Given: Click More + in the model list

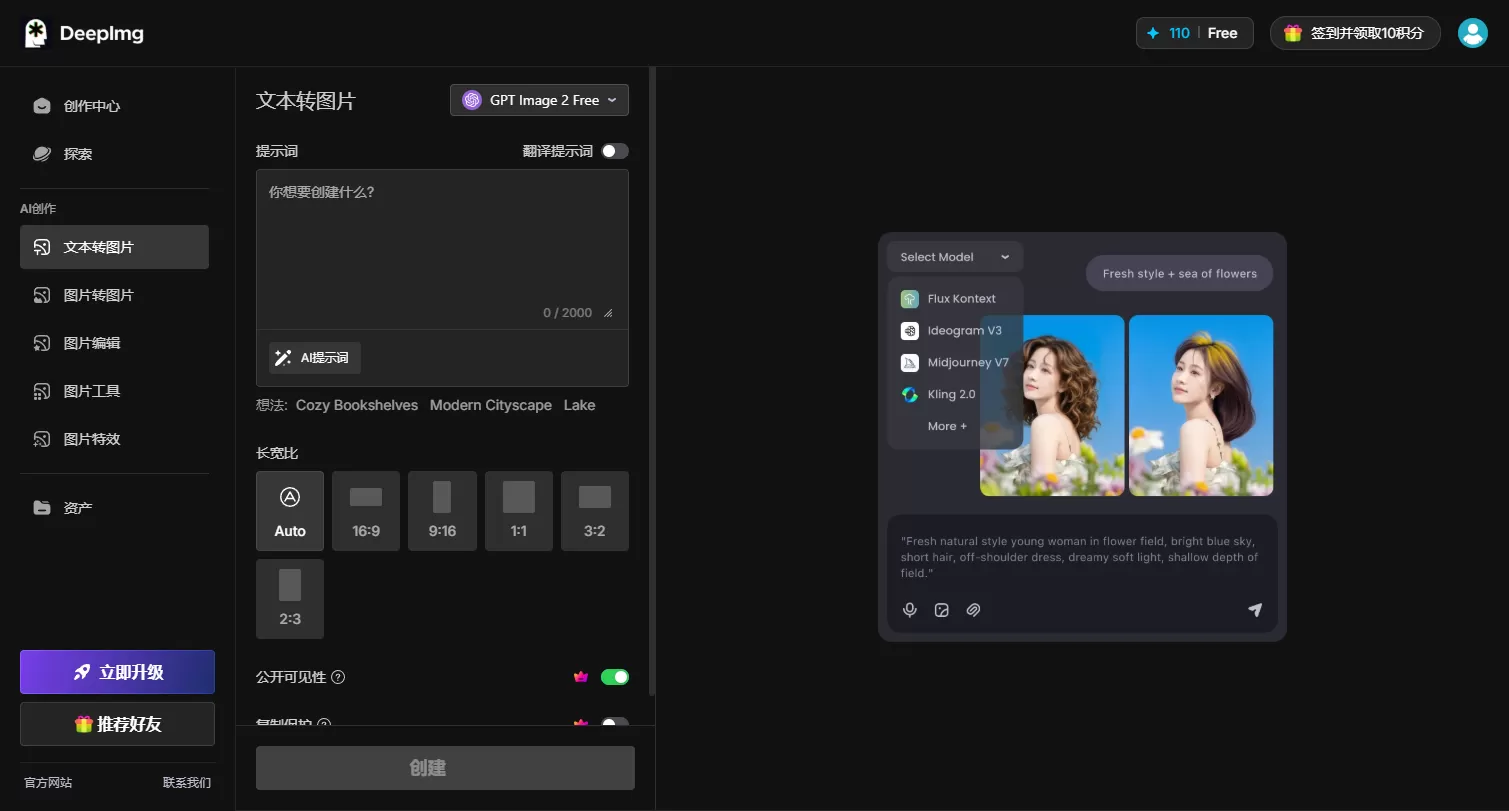Looking at the screenshot, I should click(947, 426).
